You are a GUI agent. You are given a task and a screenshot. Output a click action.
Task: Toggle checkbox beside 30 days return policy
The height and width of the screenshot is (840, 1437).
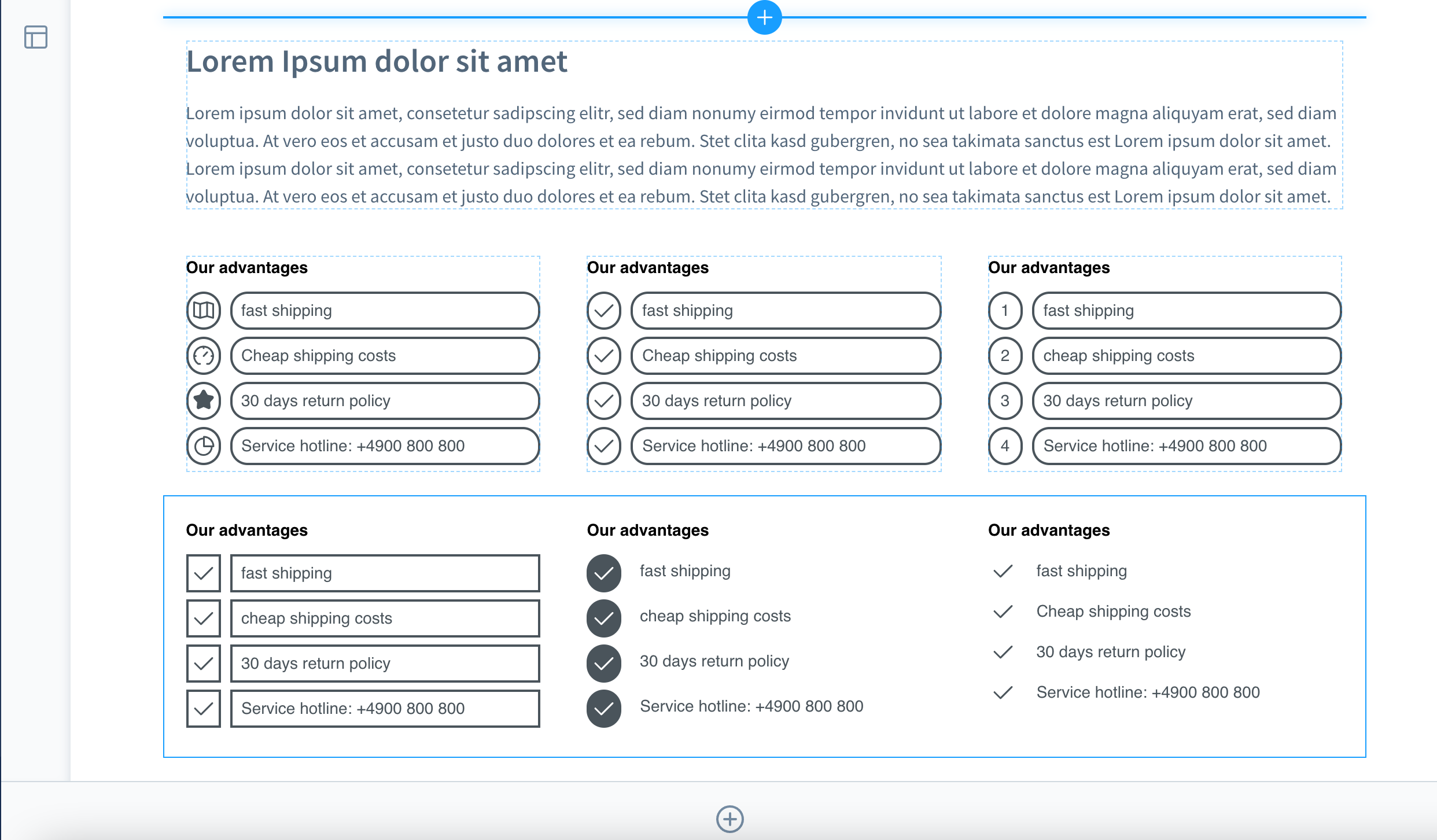click(x=204, y=662)
